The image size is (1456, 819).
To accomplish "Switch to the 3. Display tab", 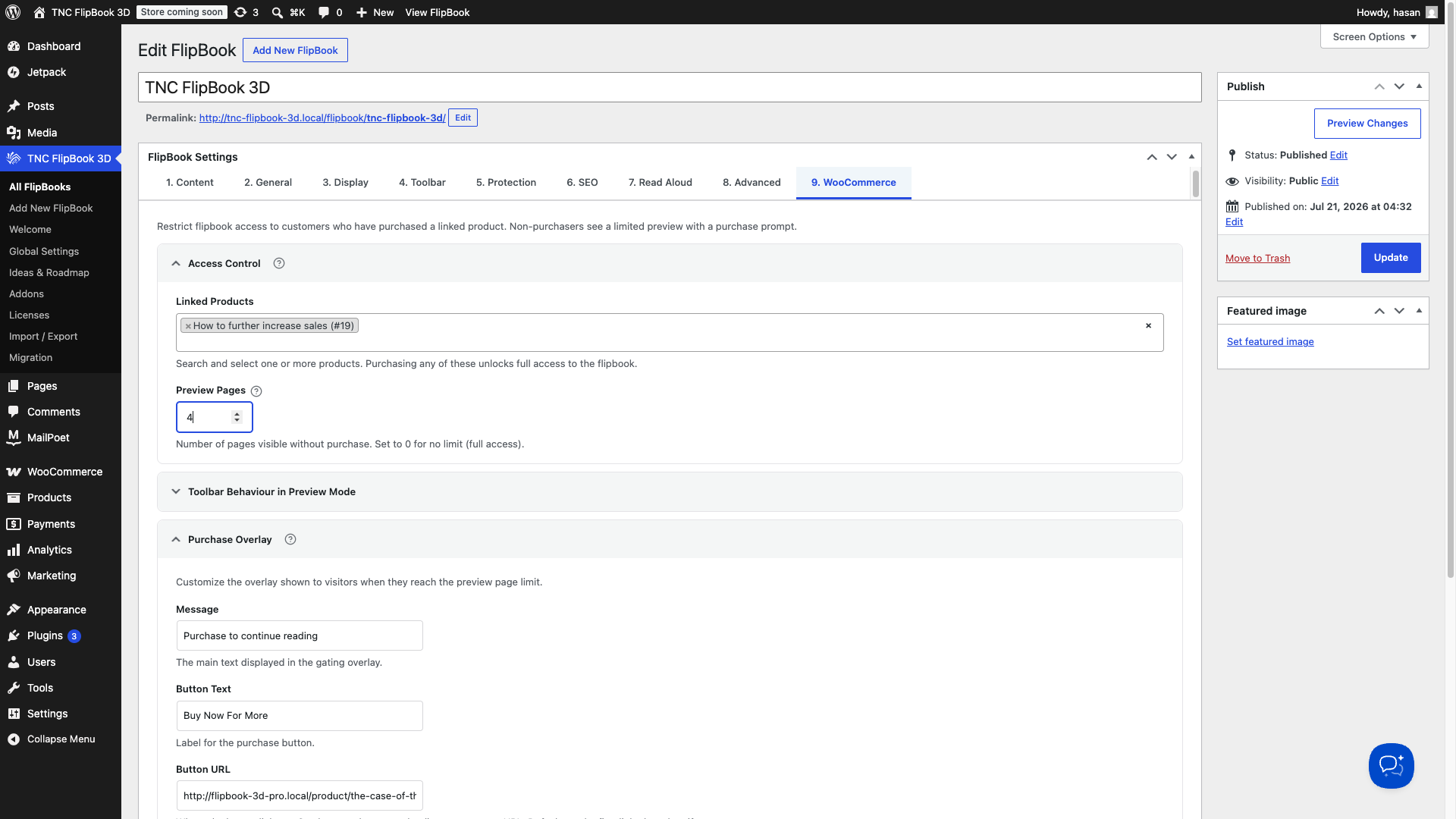I will coord(345,183).
